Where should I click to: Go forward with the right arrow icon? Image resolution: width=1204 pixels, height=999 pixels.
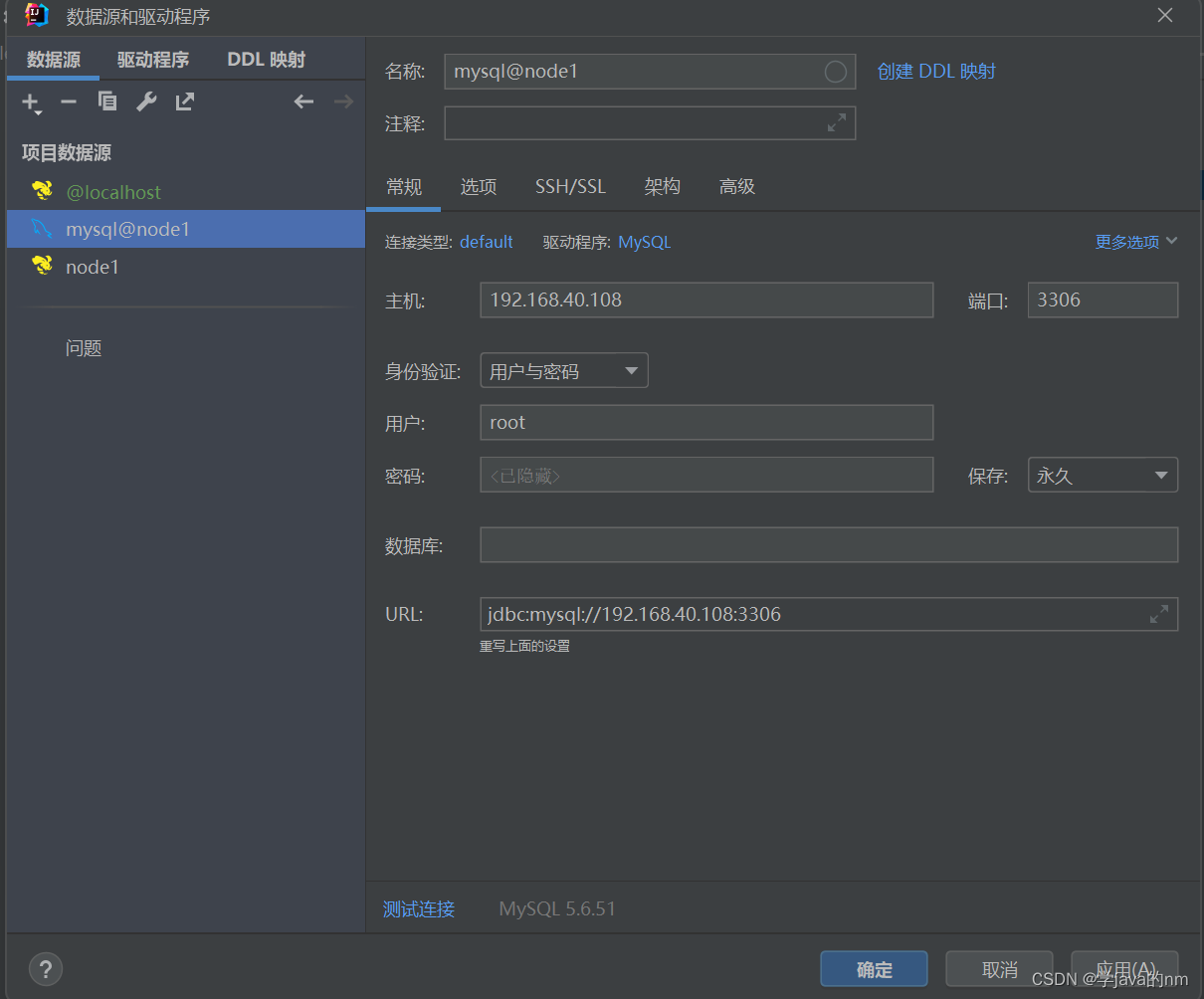click(x=343, y=101)
